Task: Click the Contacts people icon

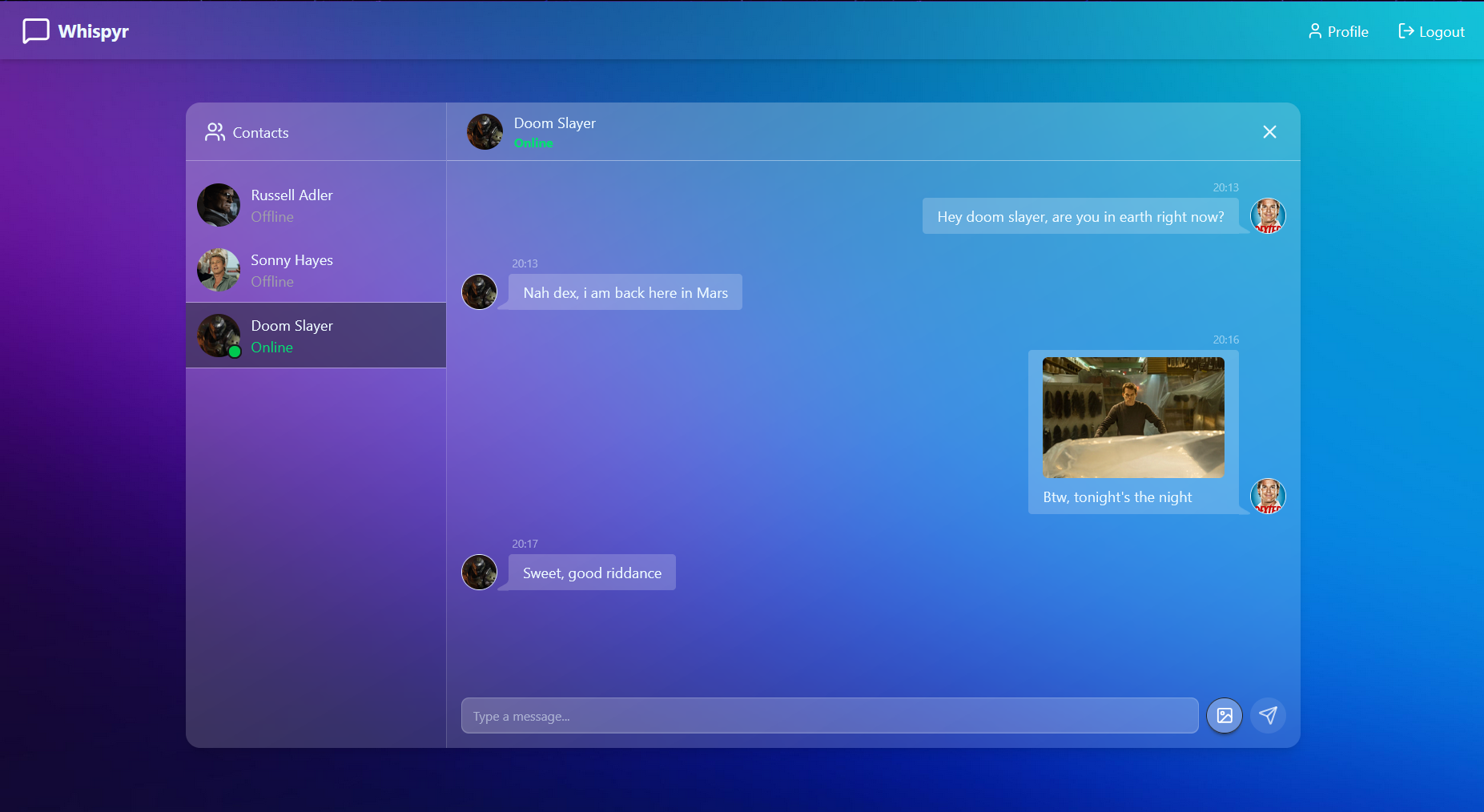Action: click(x=215, y=133)
